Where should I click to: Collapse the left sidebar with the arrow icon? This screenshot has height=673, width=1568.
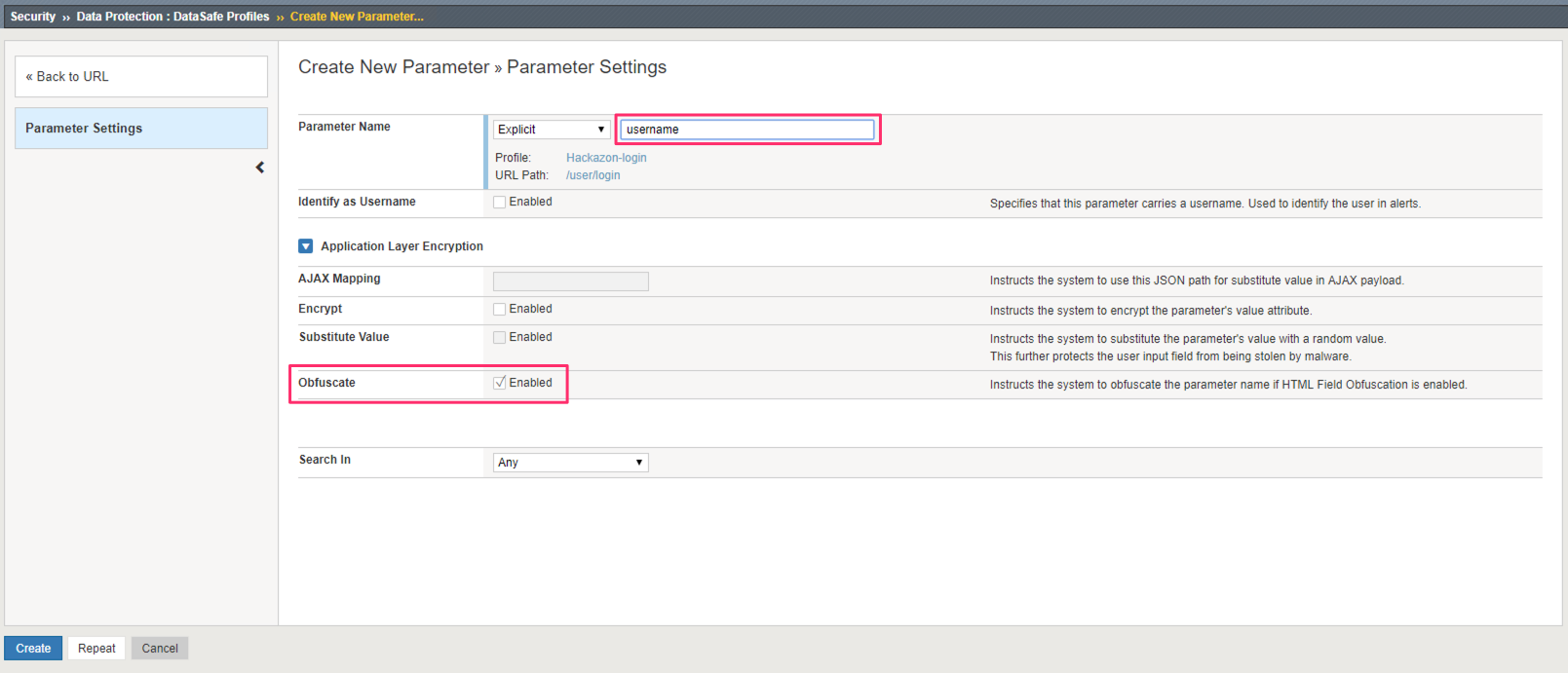[260, 168]
